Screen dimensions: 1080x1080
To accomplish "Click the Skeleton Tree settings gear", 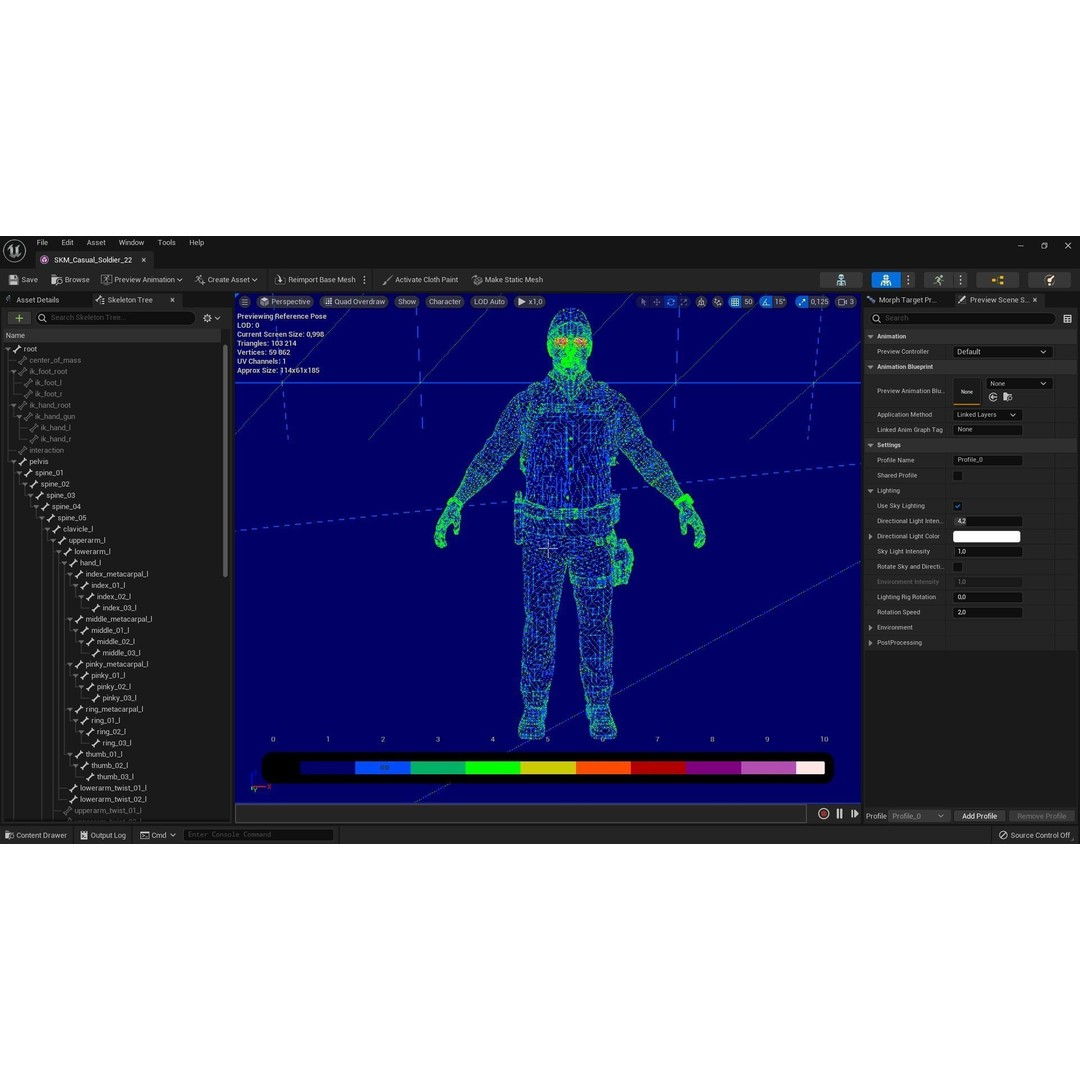I will coord(208,317).
